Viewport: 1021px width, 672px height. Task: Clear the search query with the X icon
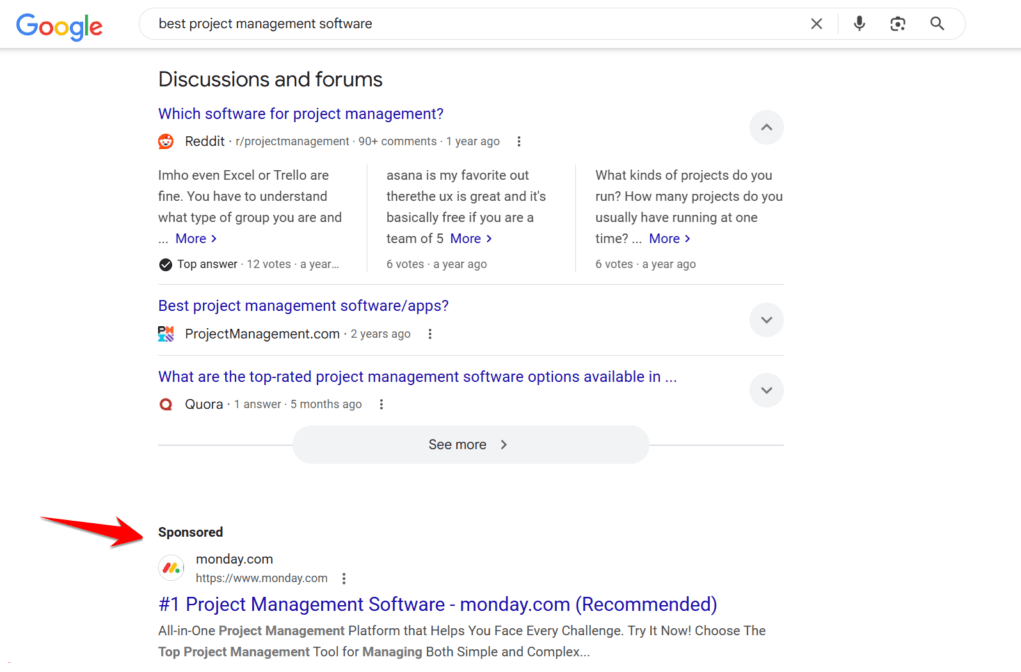point(816,23)
